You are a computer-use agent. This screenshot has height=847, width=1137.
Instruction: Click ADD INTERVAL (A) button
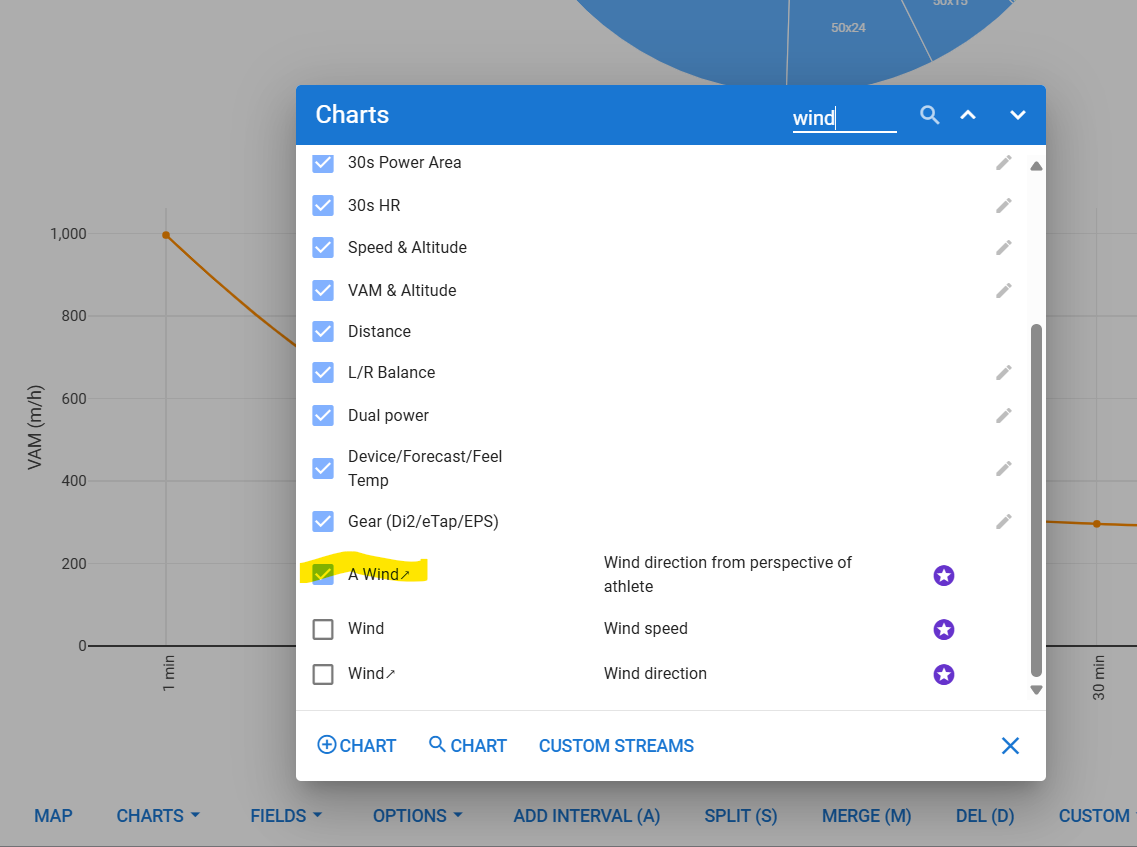(586, 816)
